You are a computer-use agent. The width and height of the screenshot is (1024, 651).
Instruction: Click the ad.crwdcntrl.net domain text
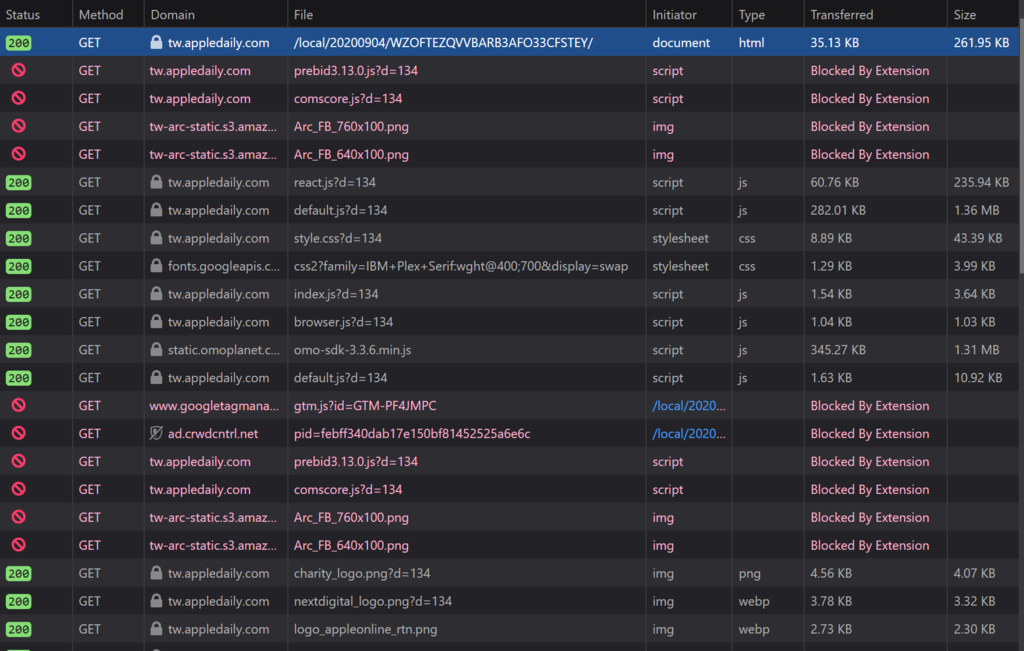pos(212,434)
